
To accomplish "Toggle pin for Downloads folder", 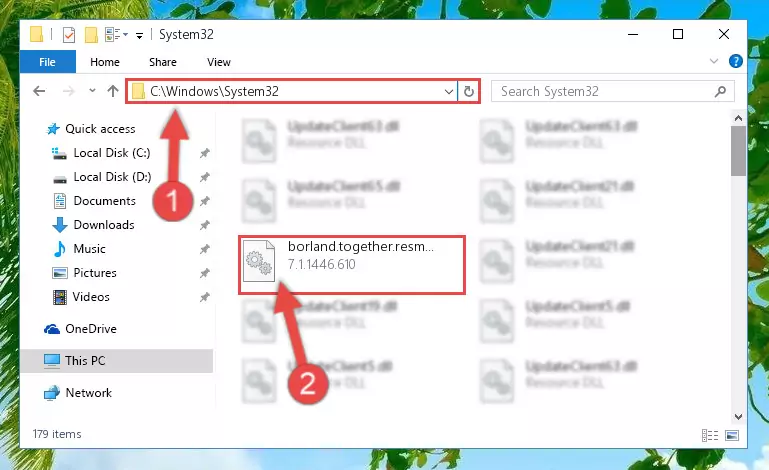I will point(205,225).
